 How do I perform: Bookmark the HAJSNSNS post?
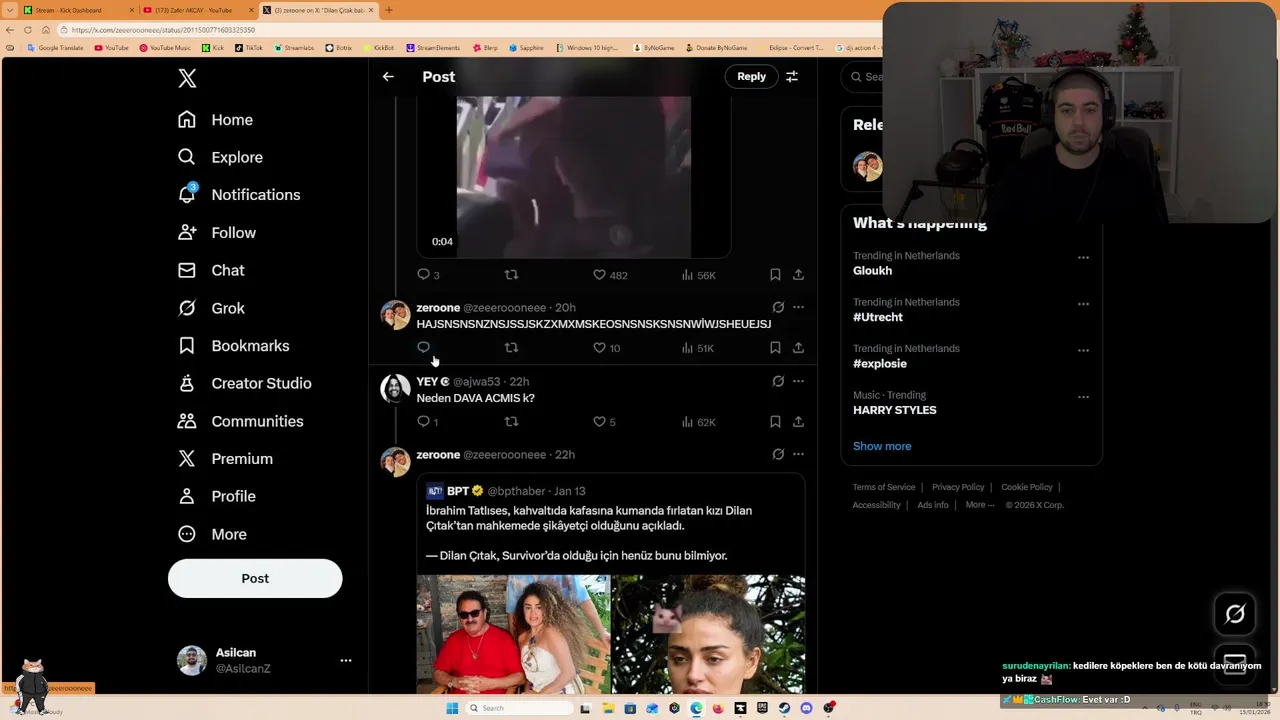coord(775,347)
